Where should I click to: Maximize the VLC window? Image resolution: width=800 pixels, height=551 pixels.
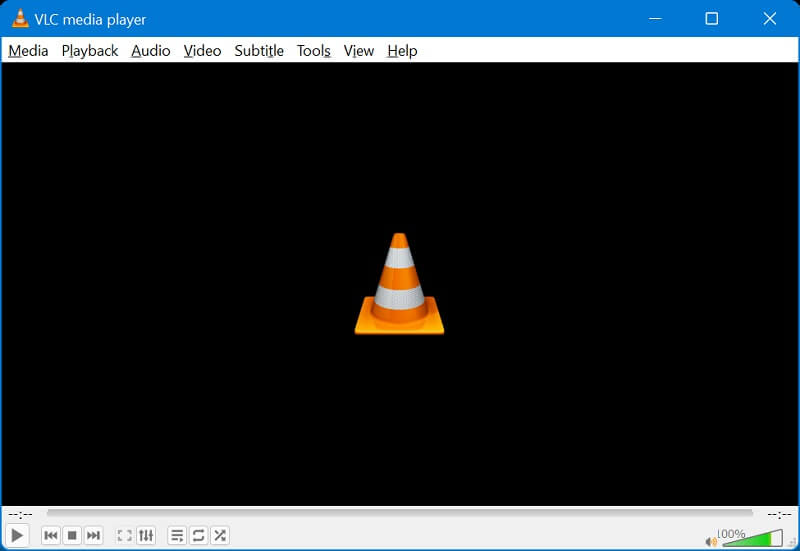tap(712, 19)
